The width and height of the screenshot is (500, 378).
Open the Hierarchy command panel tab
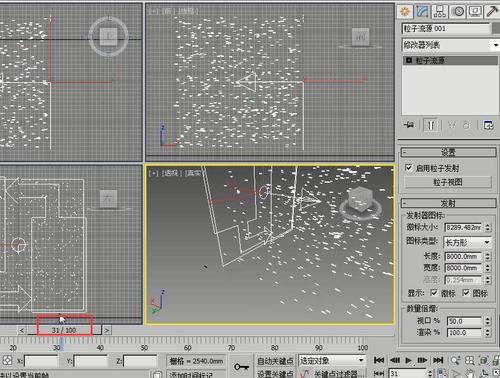pos(440,12)
